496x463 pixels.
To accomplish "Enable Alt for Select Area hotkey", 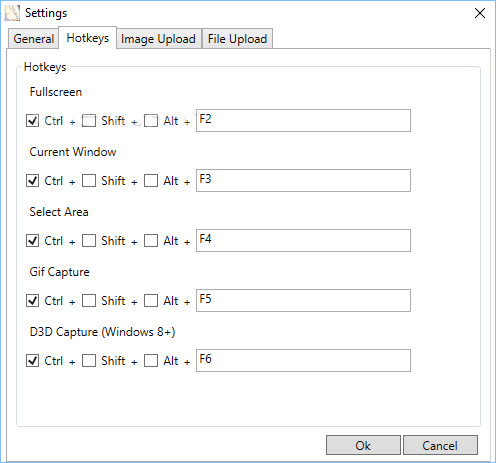I will (x=151, y=240).
